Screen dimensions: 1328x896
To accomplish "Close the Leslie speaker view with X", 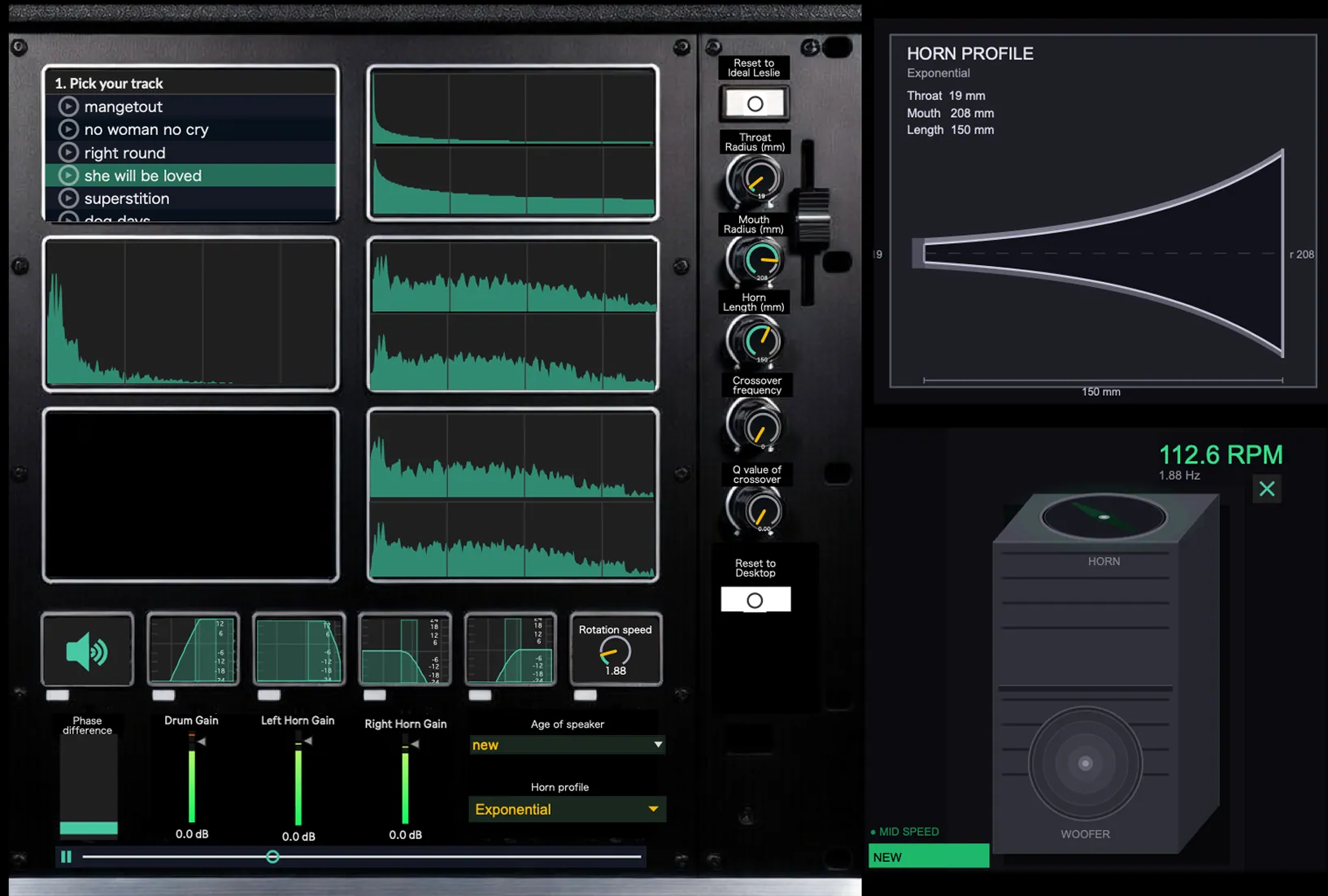I will (x=1266, y=489).
